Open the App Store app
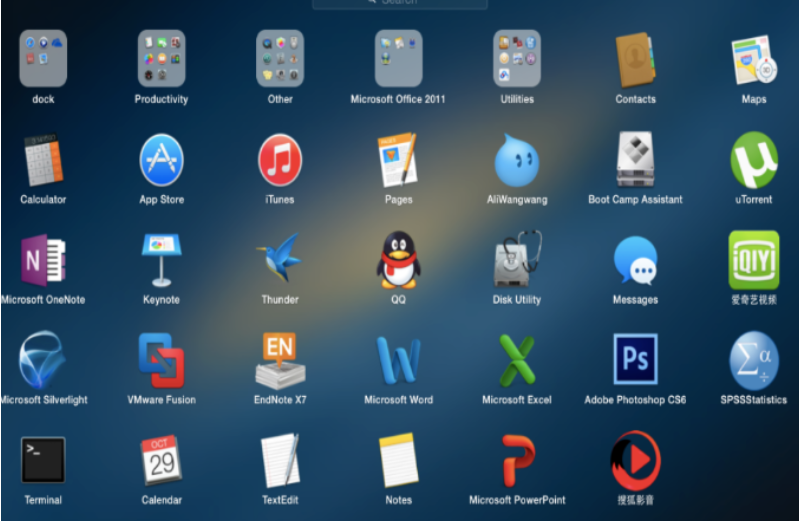The image size is (799, 521). 161,160
